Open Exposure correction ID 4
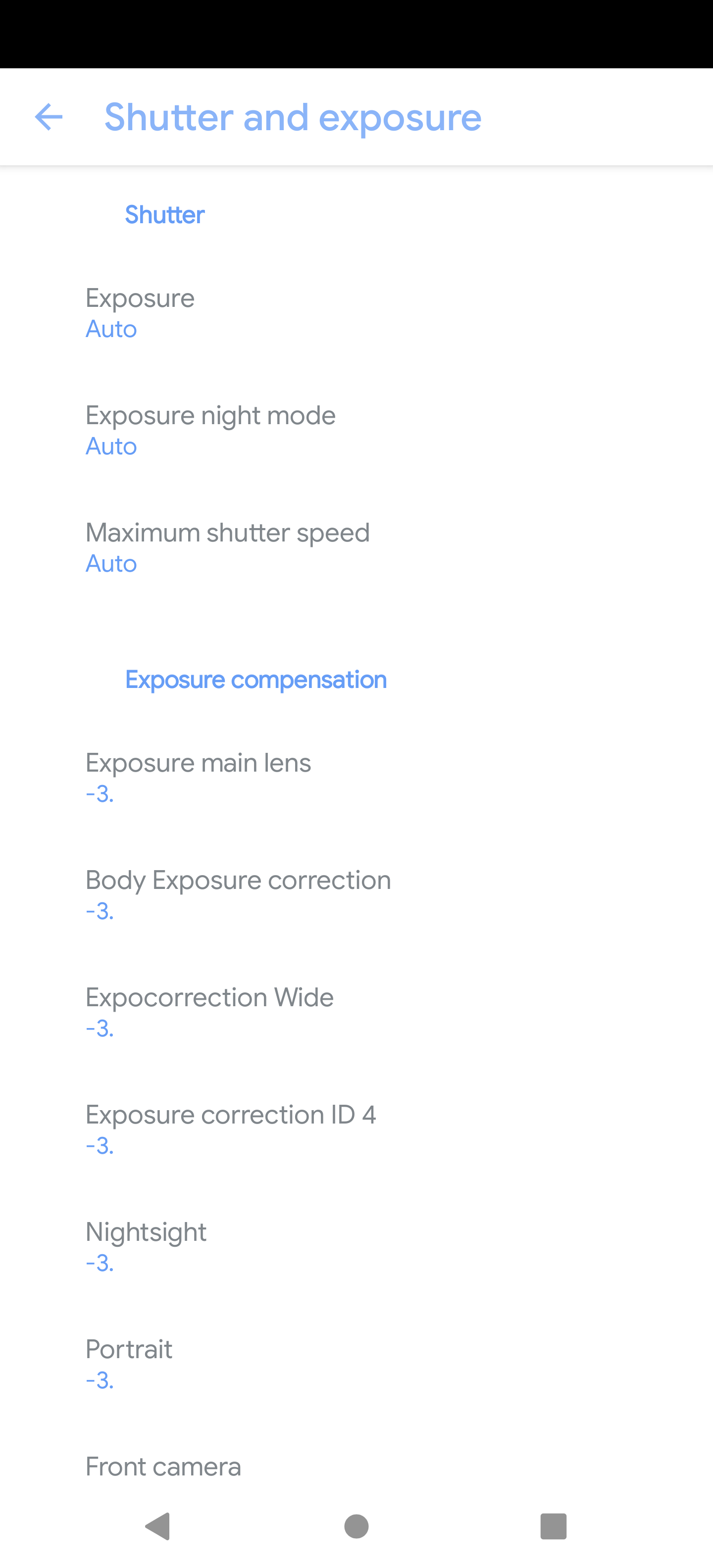This screenshot has height=1568, width=713. (x=356, y=1130)
